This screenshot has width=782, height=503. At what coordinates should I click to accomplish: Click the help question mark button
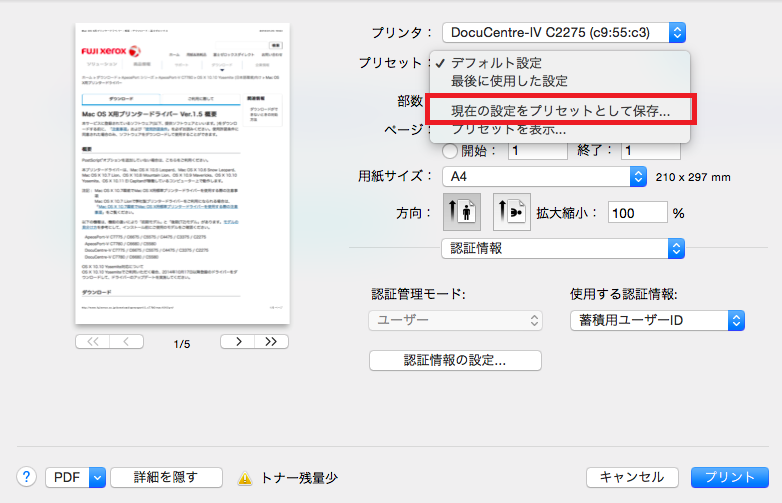point(27,477)
